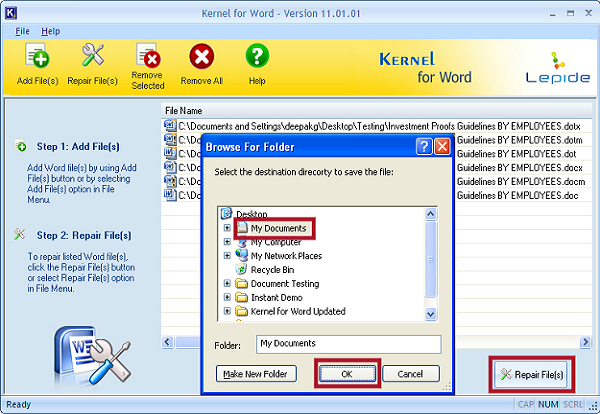This screenshot has height=414, width=600.
Task: Click the Step 2: Repair File(s) heading
Action: [x=84, y=235]
